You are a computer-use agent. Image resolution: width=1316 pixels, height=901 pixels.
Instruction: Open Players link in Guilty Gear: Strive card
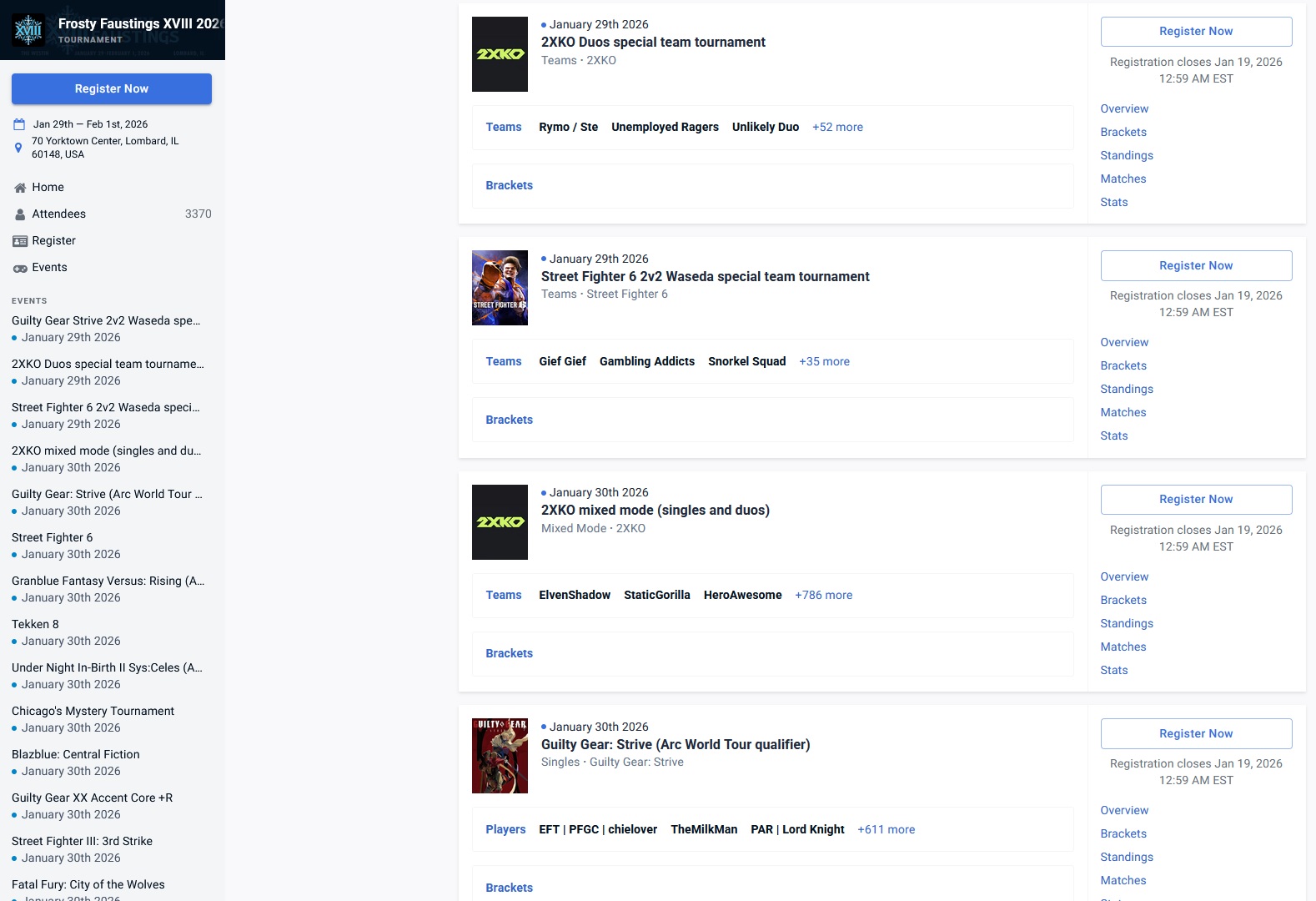click(x=505, y=830)
